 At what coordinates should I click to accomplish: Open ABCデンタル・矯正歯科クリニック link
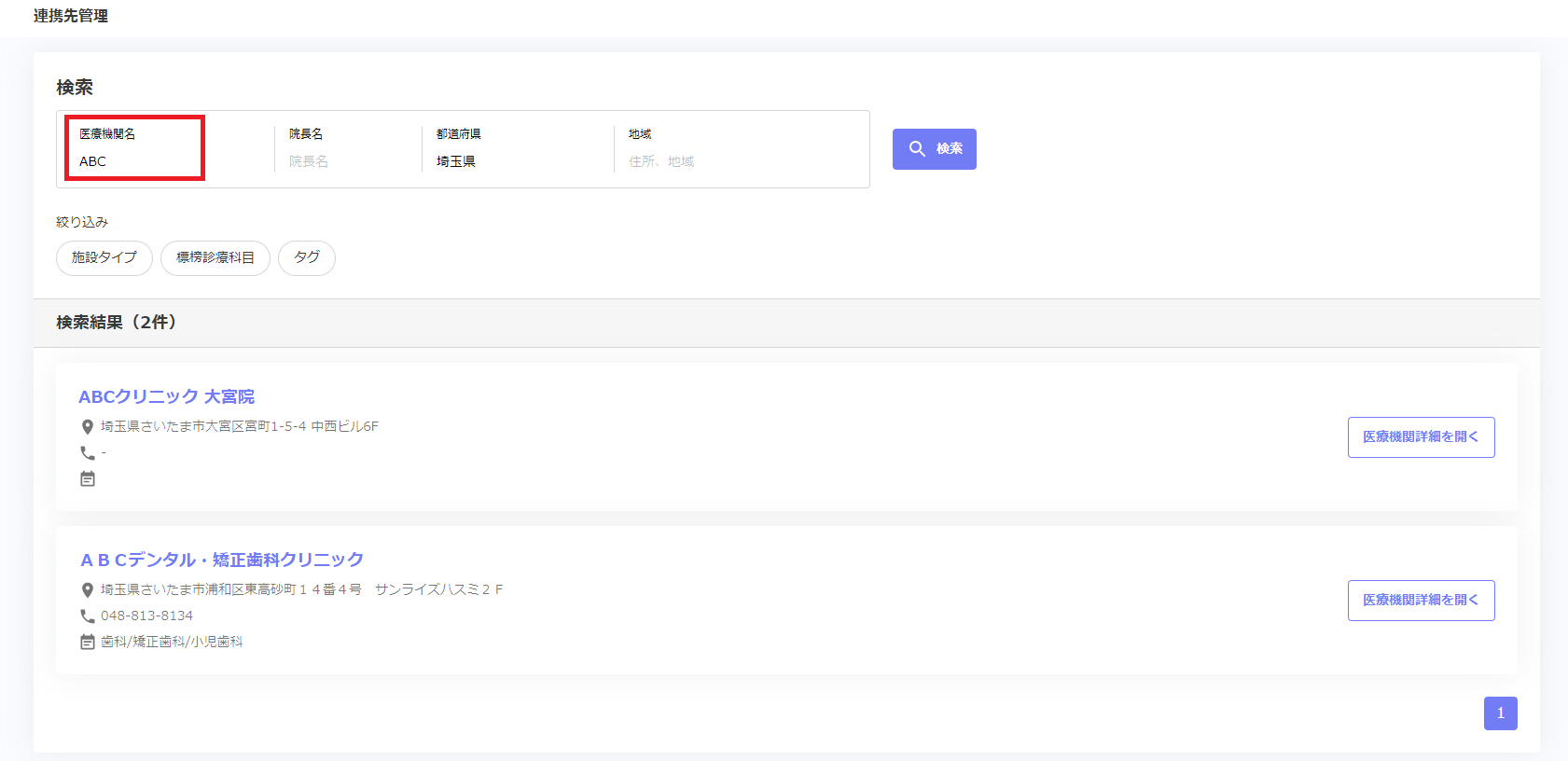point(221,560)
